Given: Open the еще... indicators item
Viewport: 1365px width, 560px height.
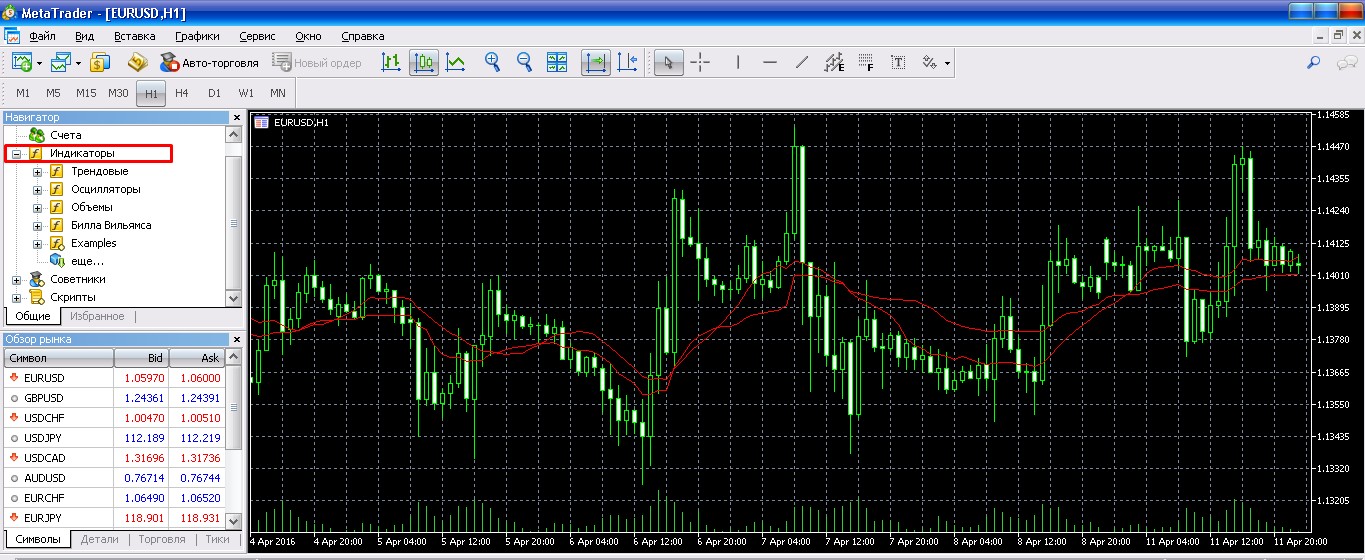Looking at the screenshot, I should [x=87, y=262].
